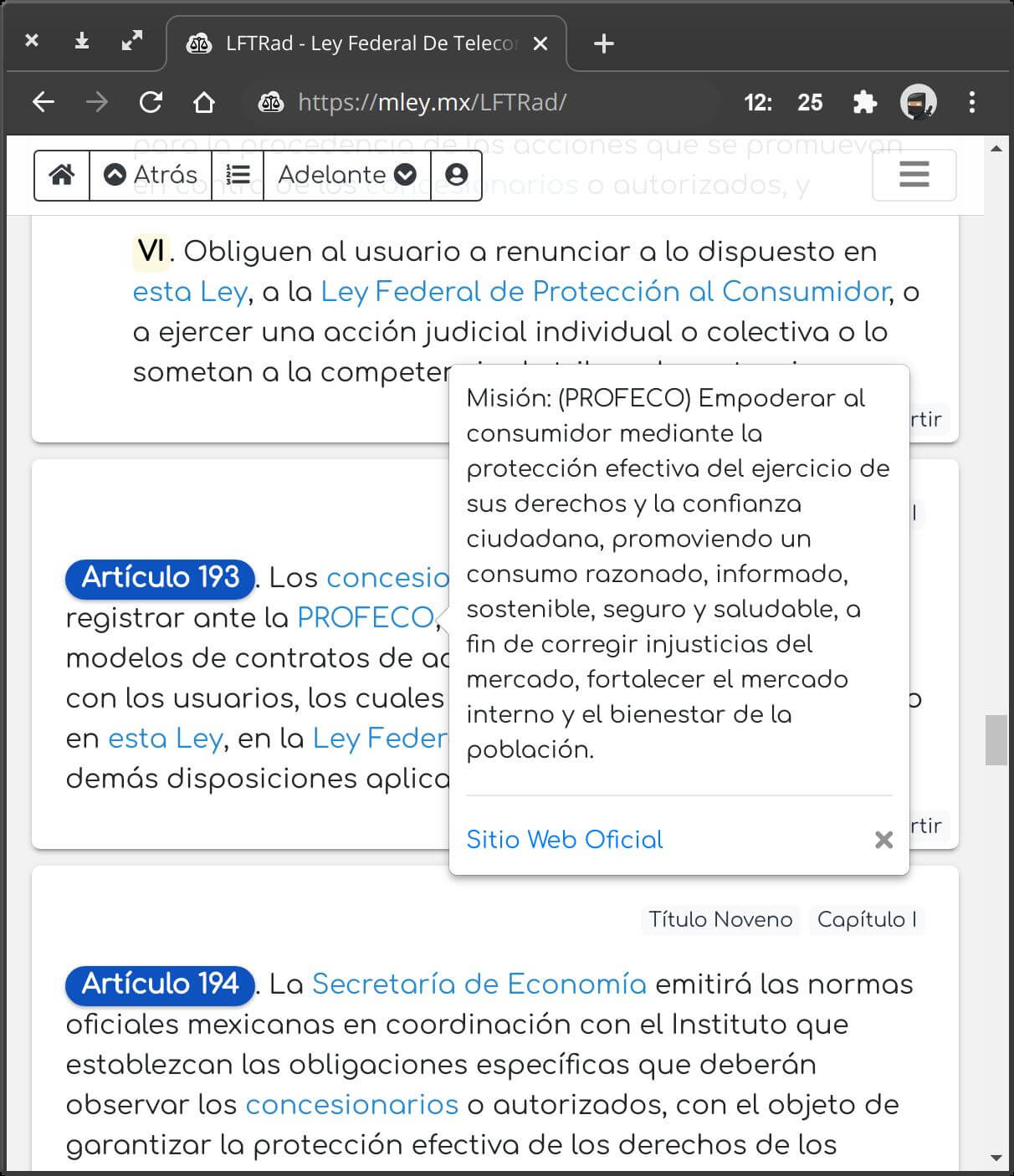Viewport: 1014px width, 1176px height.
Task: Open the Sitio Web Oficial link
Action: 564,839
